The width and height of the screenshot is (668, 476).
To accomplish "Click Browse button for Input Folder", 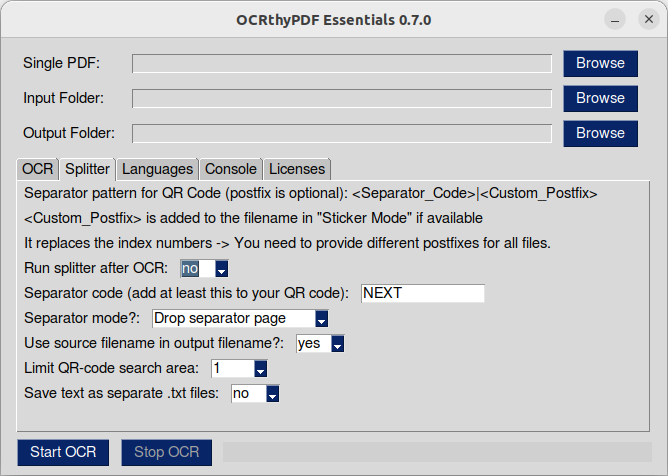I will pyautogui.click(x=600, y=98).
